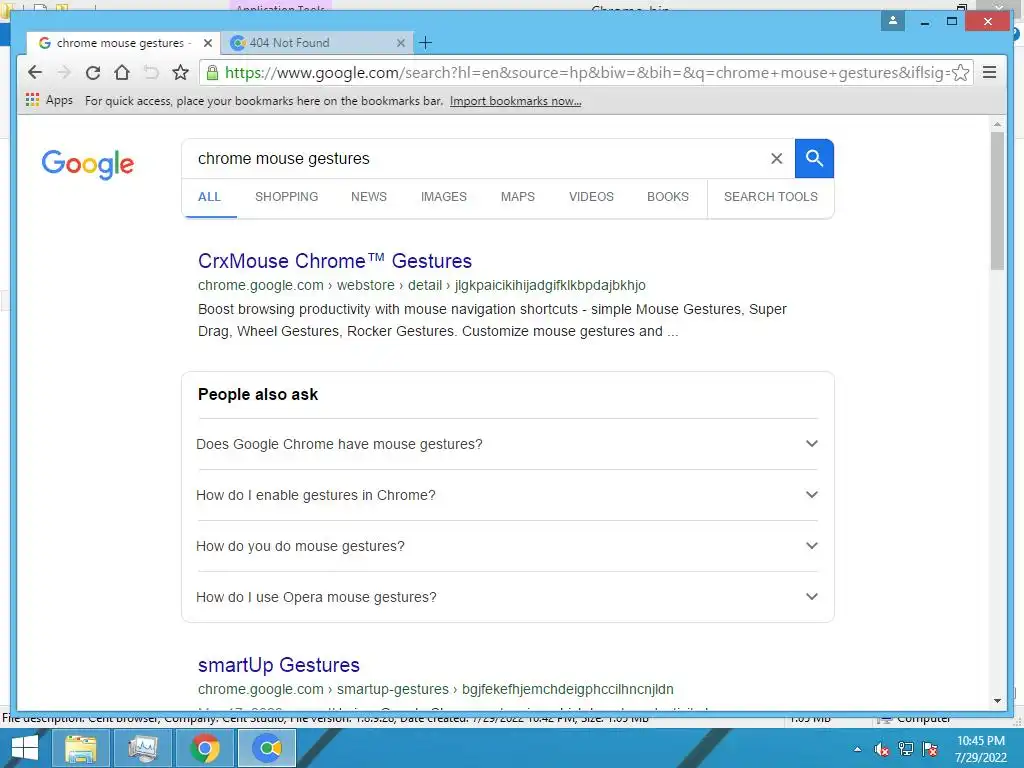Switch to SHOPPING results
1024x768 pixels.
pyautogui.click(x=287, y=197)
